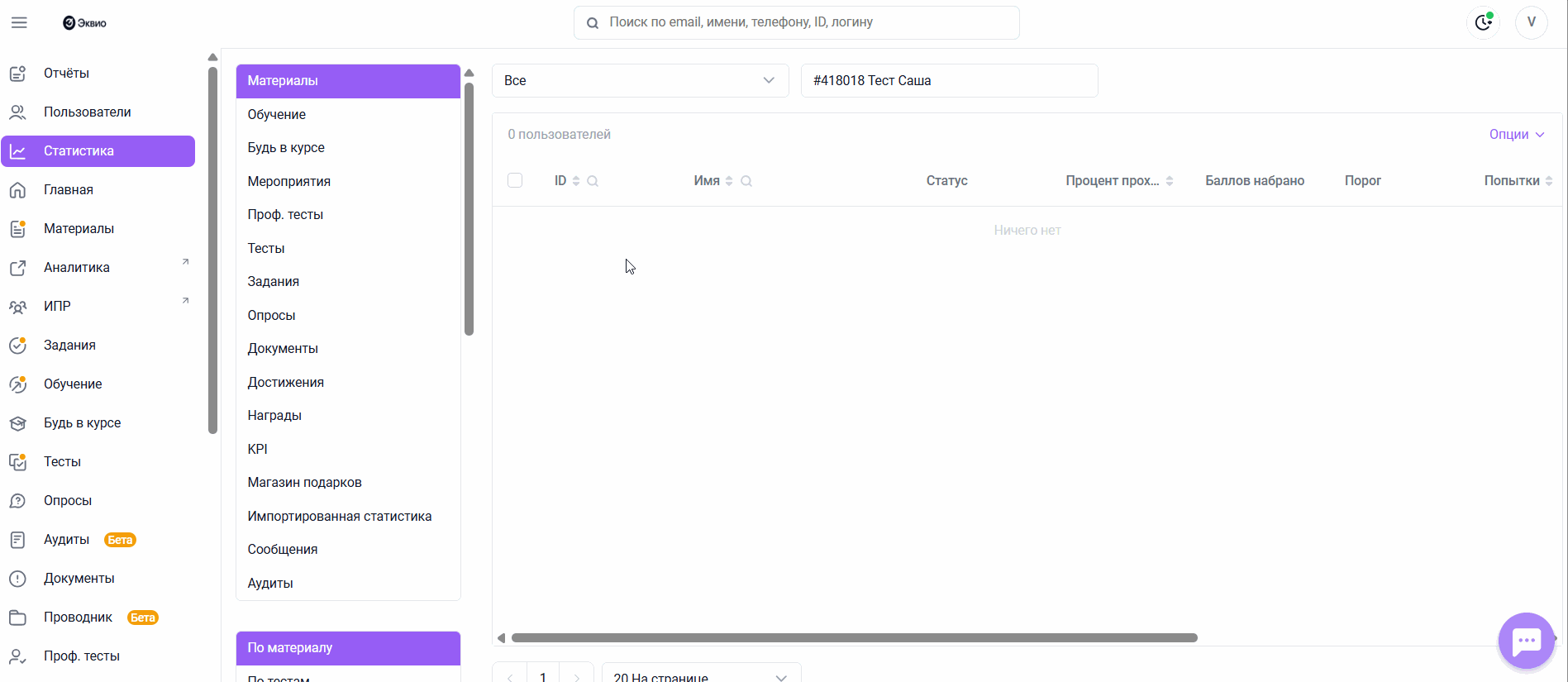The height and width of the screenshot is (682, 1568).
Task: Select Обучение in the materials list
Action: (x=348, y=115)
